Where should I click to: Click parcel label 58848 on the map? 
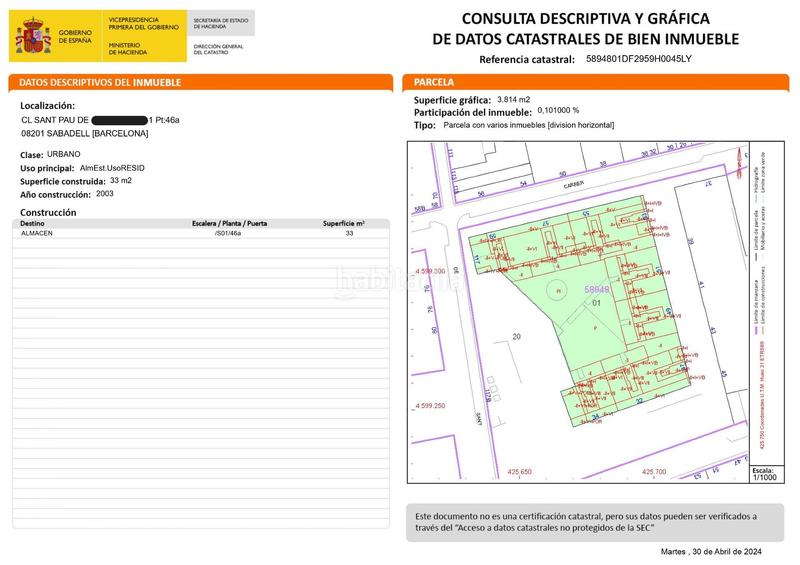click(597, 287)
